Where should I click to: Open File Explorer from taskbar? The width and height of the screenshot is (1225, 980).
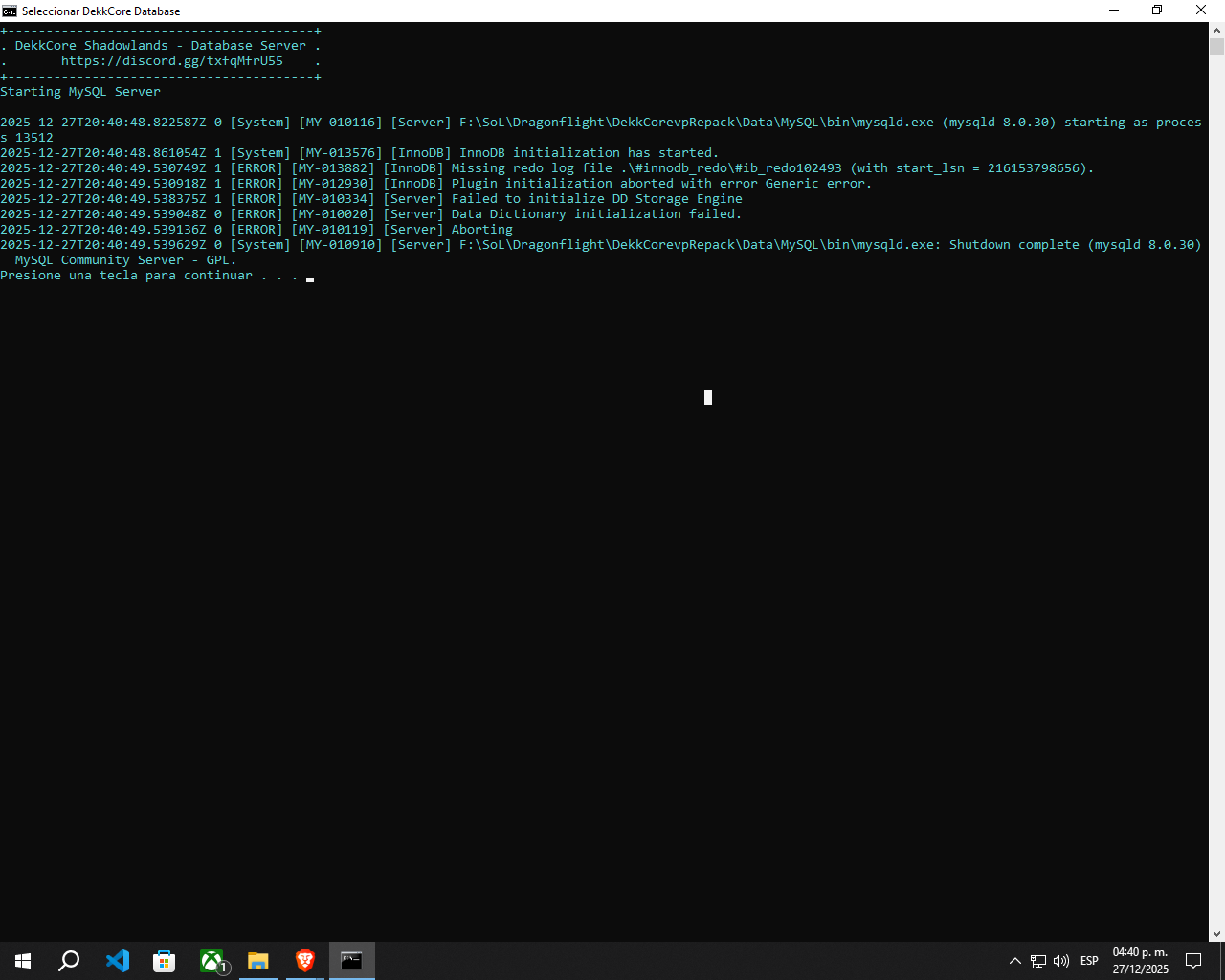click(x=258, y=961)
